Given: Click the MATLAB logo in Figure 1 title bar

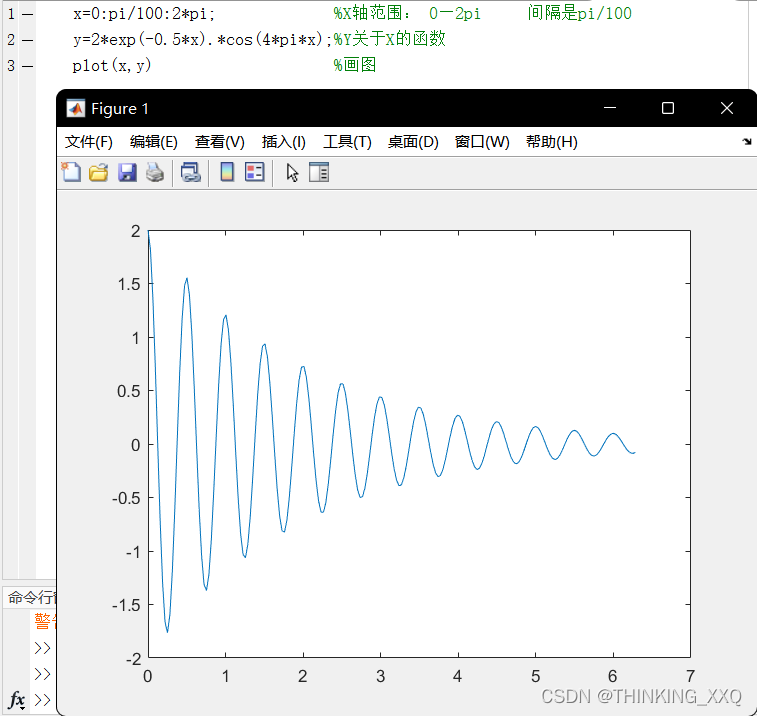Looking at the screenshot, I should (75, 109).
